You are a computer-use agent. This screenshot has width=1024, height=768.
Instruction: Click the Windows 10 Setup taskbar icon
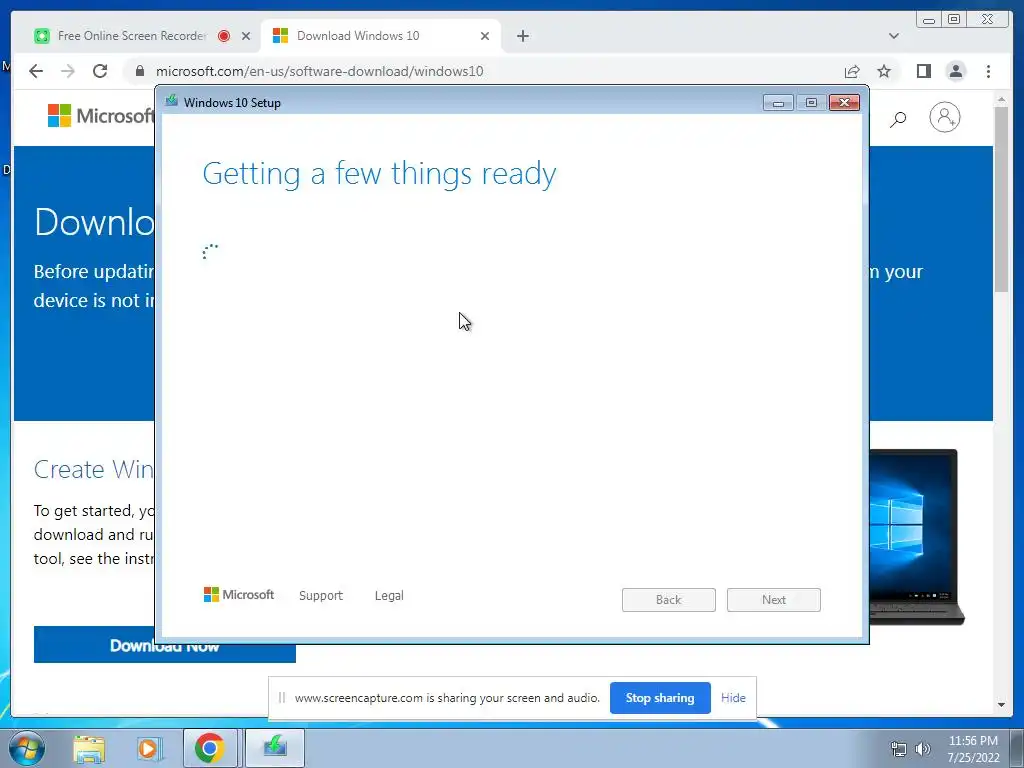[x=275, y=747]
